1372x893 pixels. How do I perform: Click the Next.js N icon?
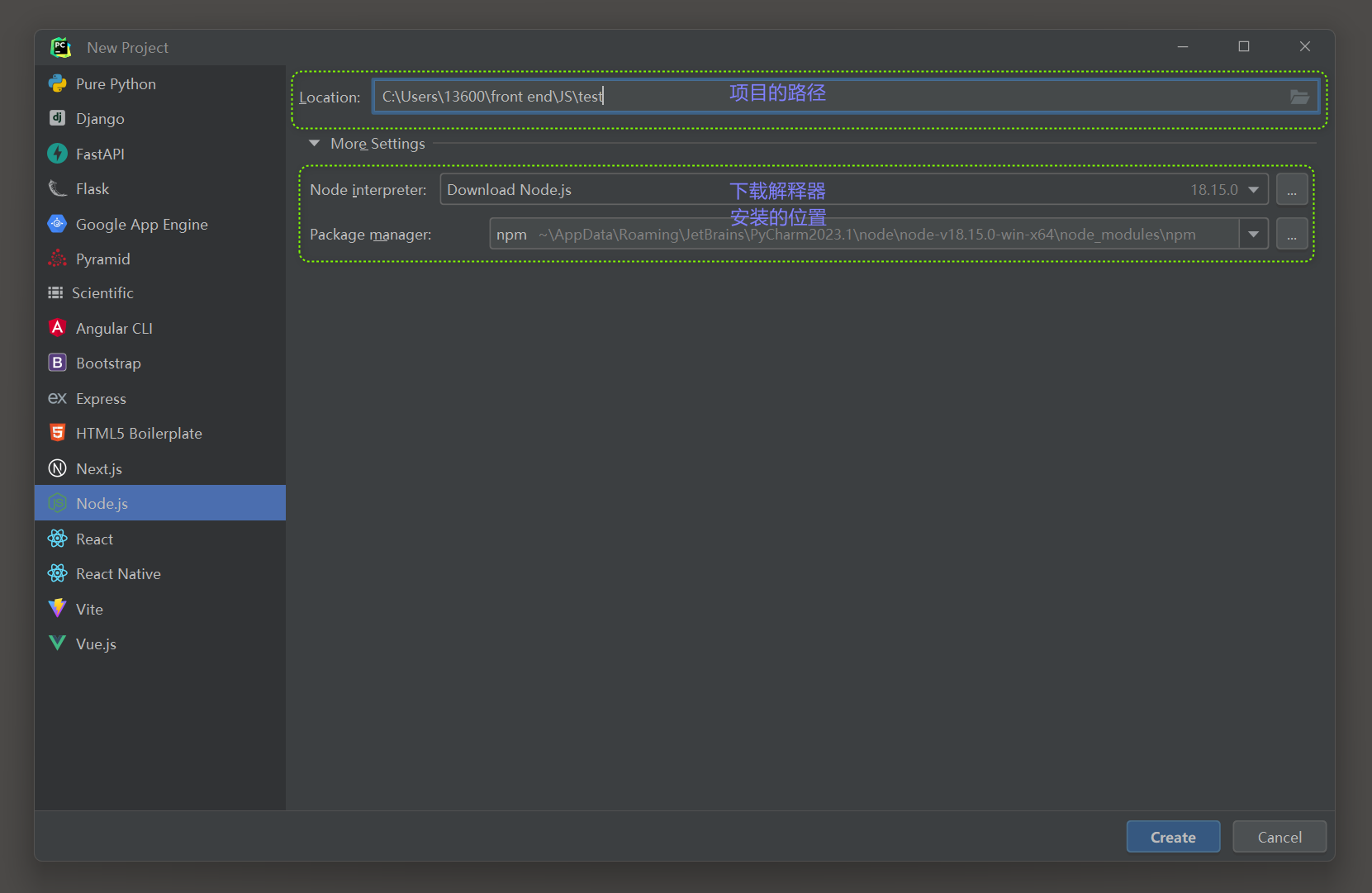(57, 468)
